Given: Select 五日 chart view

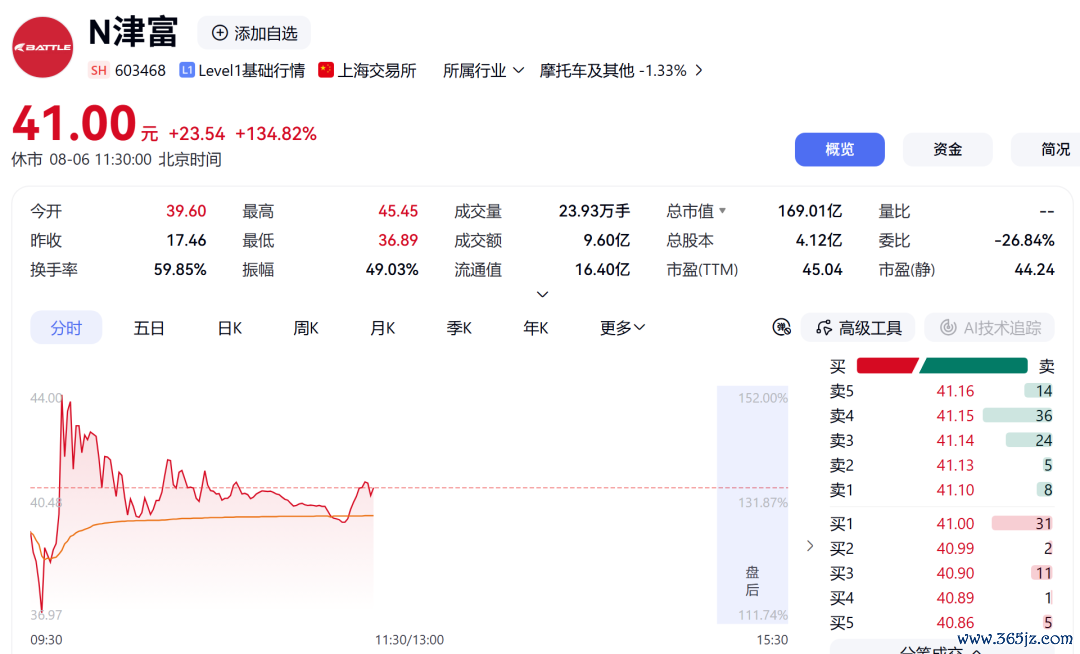Looking at the screenshot, I should point(149,328).
